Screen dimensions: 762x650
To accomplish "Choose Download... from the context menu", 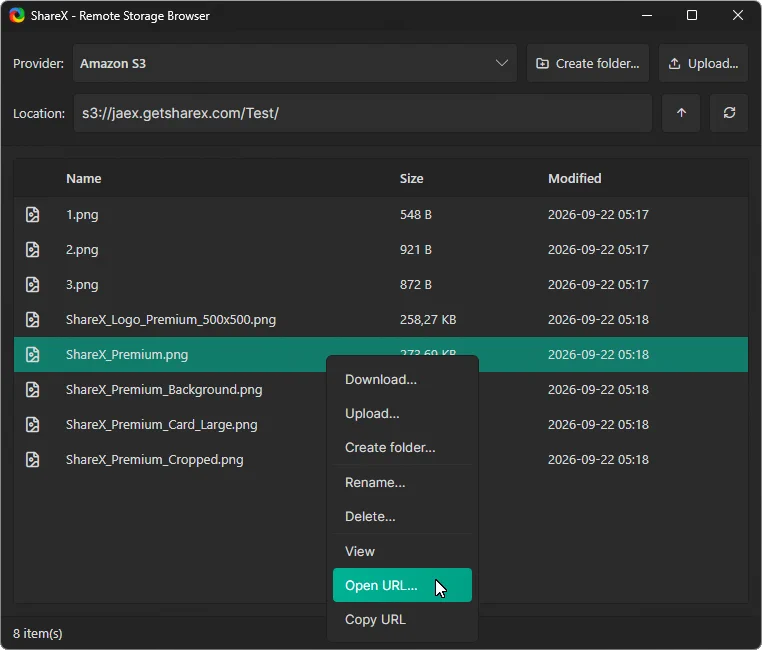I will (402, 379).
